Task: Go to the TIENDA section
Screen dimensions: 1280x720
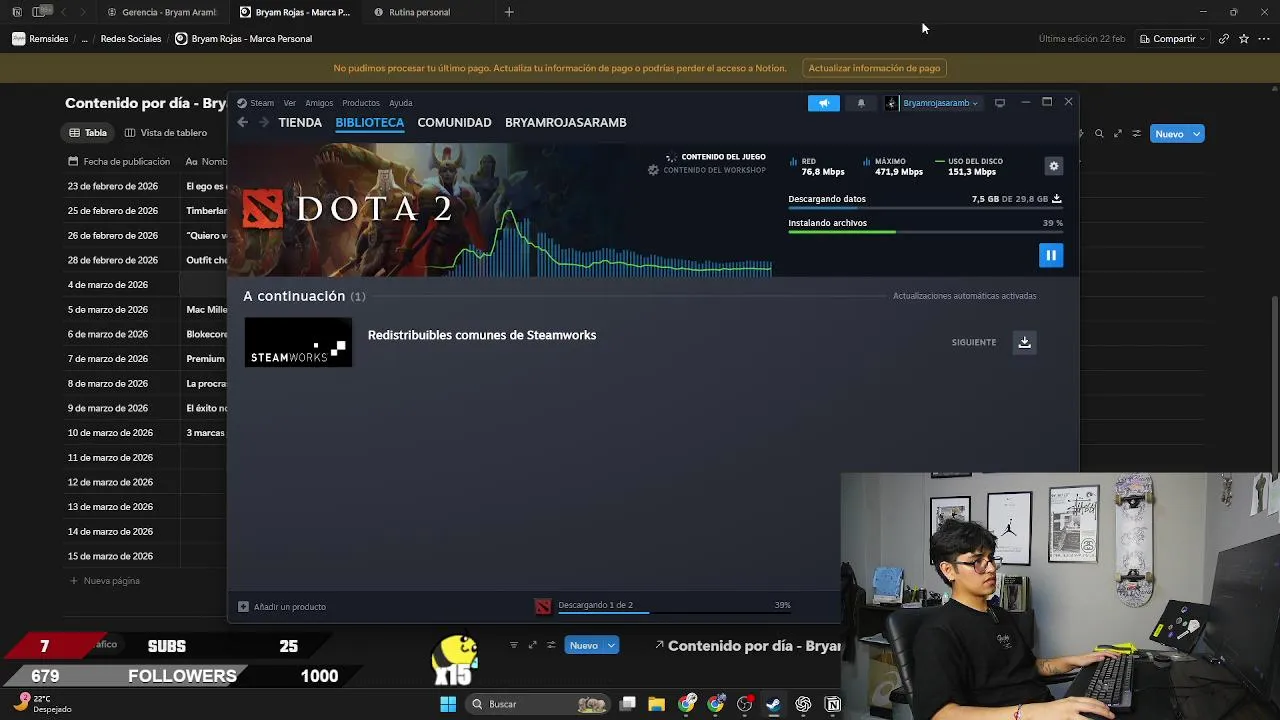Action: (x=300, y=122)
